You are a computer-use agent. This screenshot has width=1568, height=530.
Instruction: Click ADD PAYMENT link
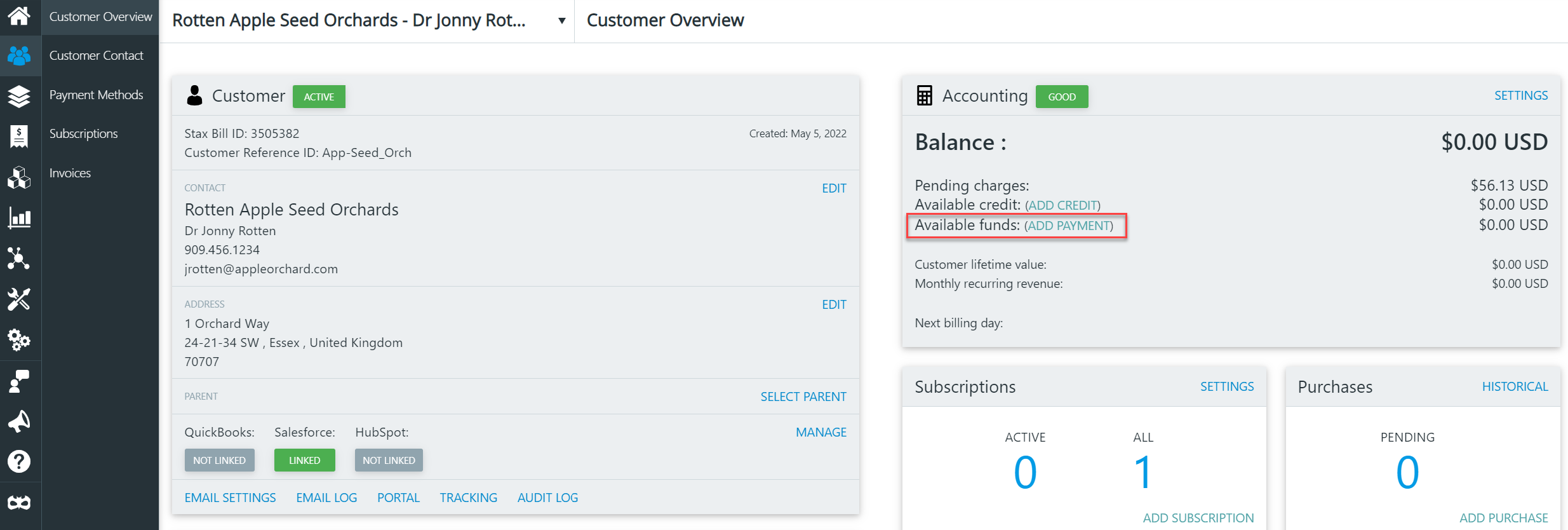(1069, 226)
